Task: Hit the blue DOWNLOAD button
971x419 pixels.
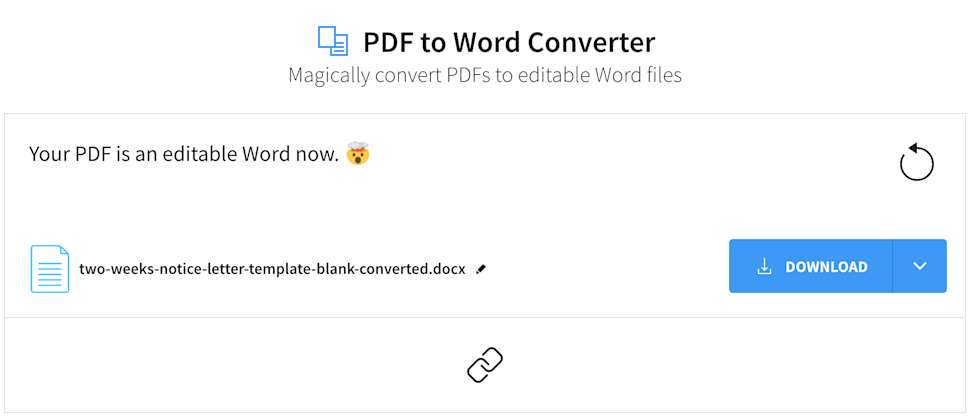Action: (811, 266)
